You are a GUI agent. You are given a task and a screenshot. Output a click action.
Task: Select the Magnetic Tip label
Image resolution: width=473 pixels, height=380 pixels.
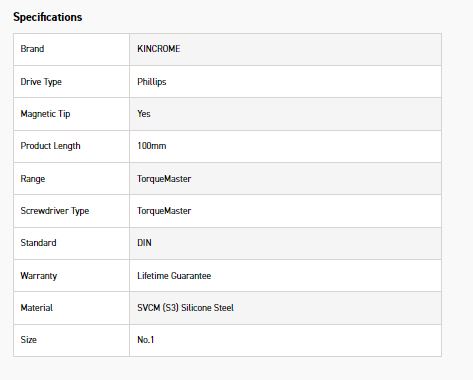point(45,114)
